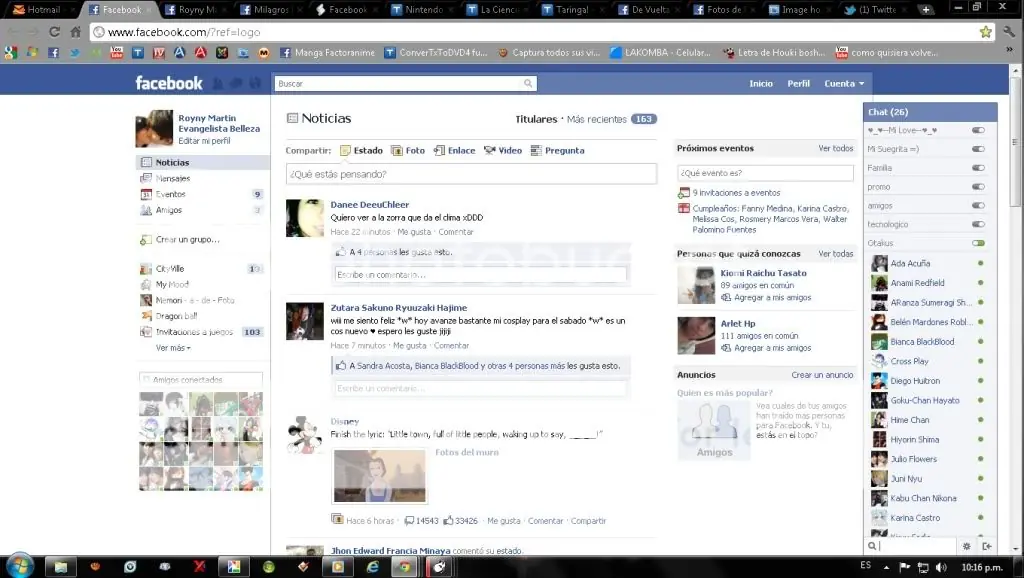Click Foto share icon
Screen dimensions: 1024x578
click(x=396, y=150)
